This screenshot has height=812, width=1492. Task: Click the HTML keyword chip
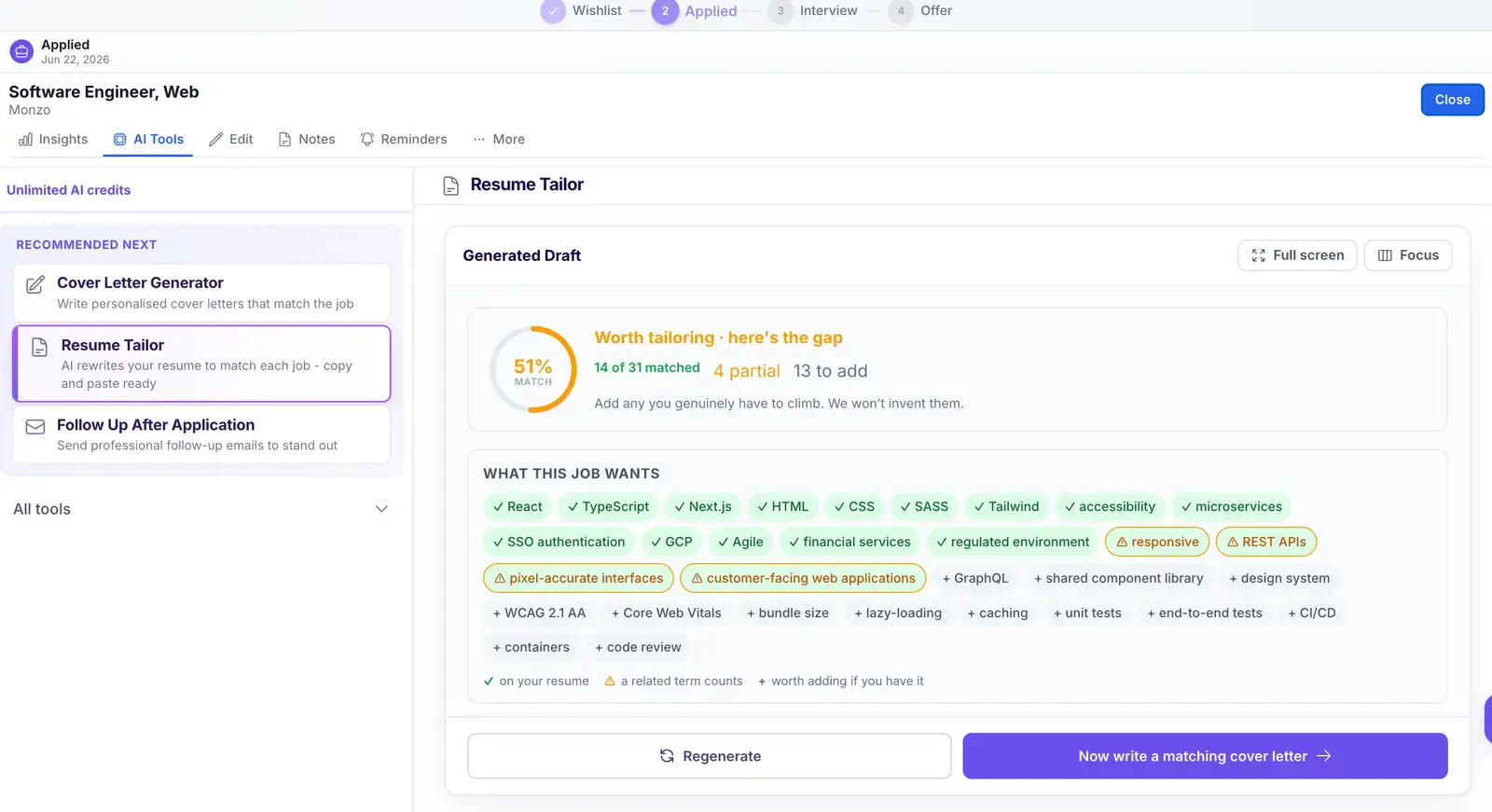[782, 506]
